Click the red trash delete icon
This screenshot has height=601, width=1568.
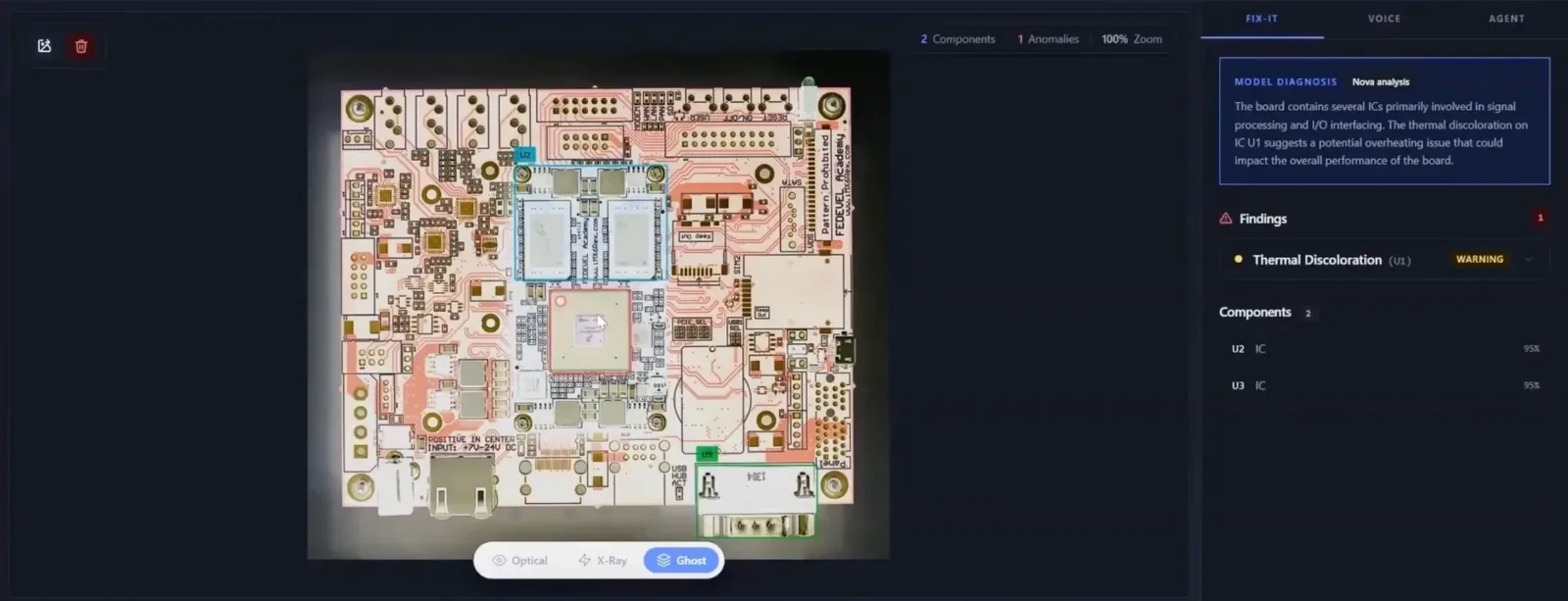[81, 46]
